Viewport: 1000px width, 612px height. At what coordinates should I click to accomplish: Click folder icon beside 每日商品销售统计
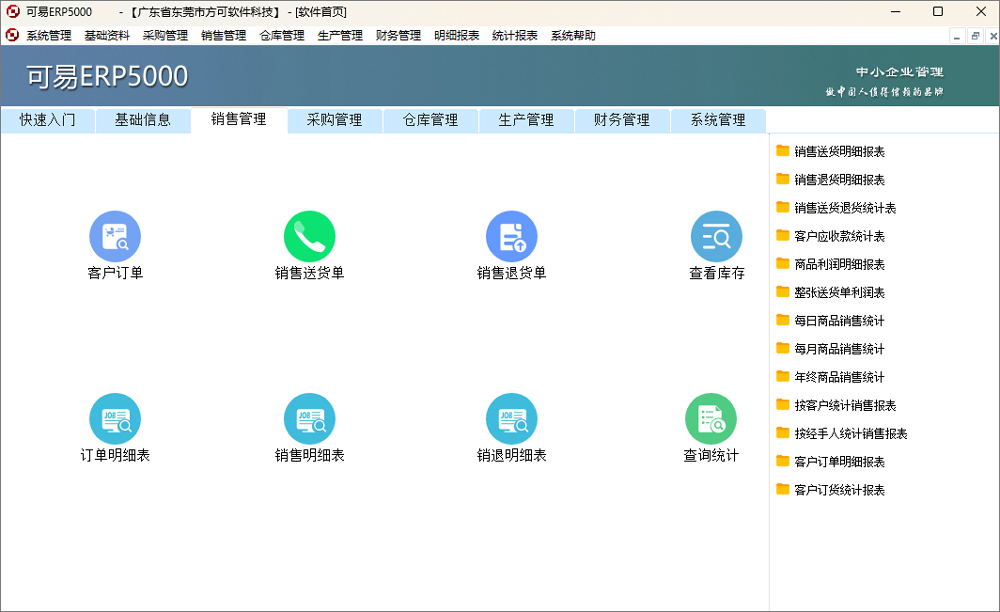click(783, 319)
